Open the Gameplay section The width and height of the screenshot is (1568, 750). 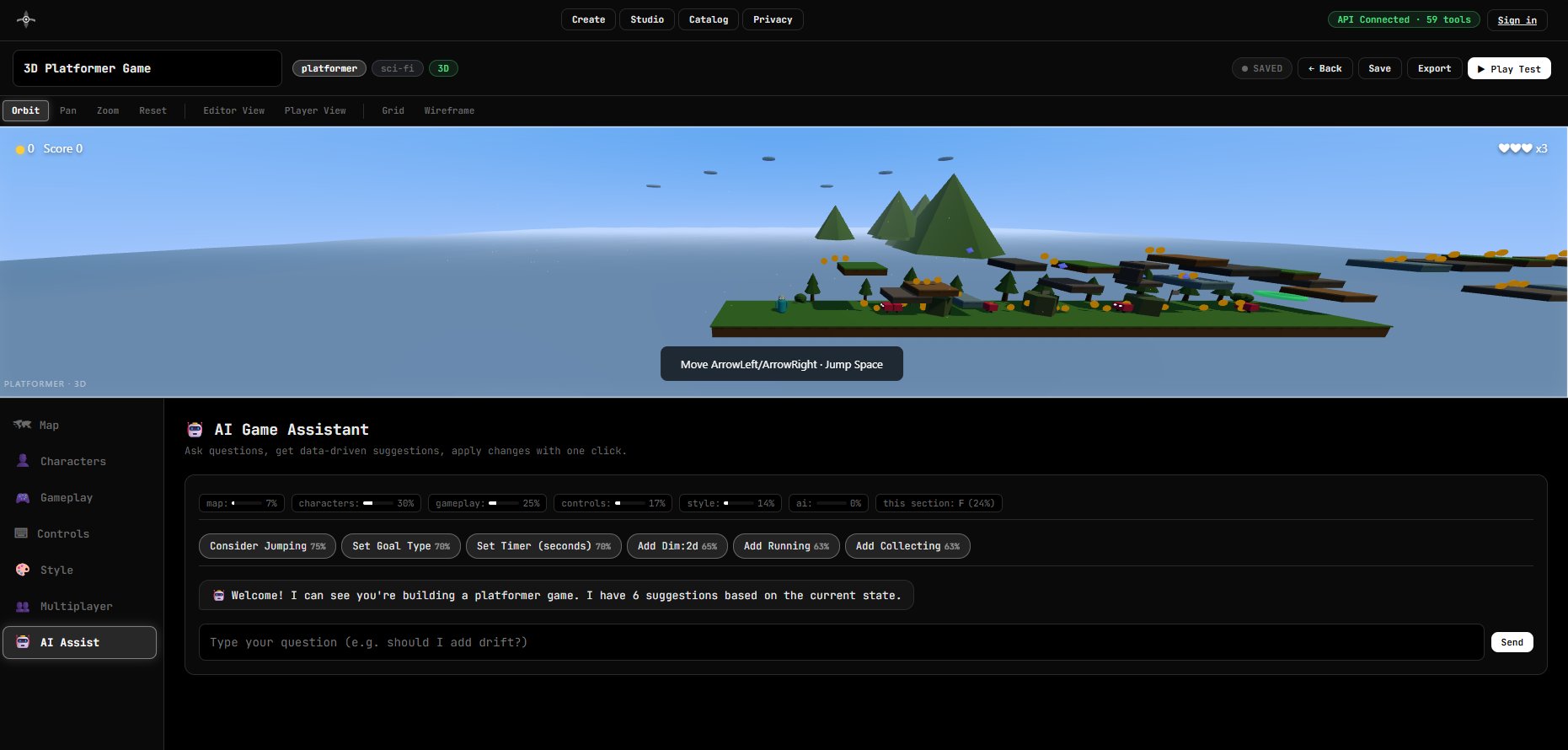[80, 497]
